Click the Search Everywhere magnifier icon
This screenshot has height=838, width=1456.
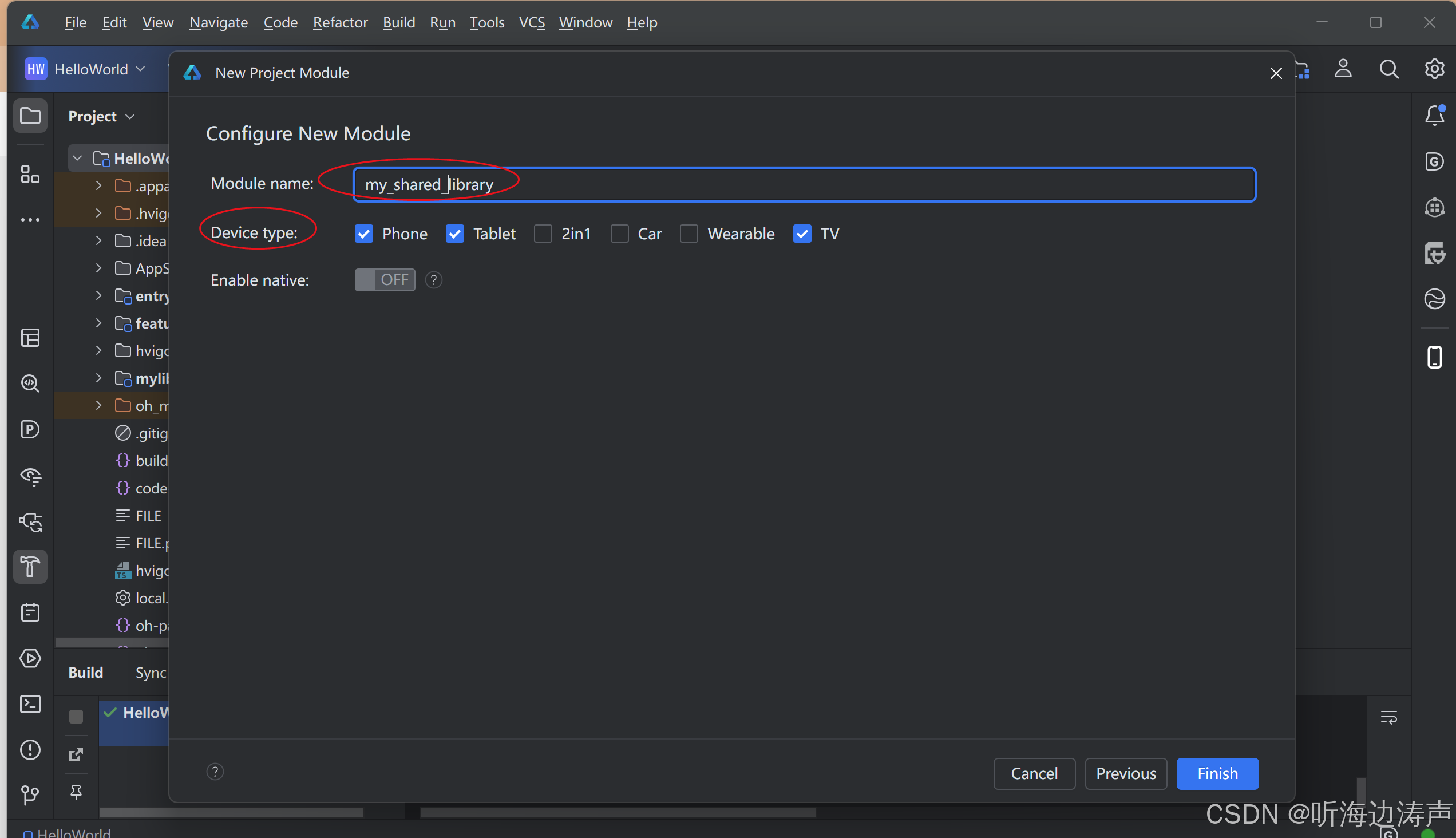click(x=1389, y=69)
